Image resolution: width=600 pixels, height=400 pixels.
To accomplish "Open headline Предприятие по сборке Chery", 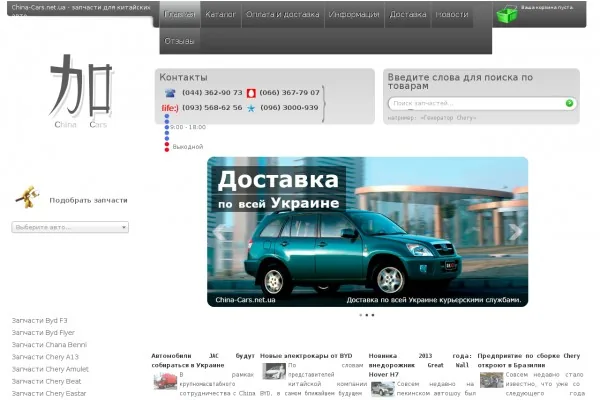I will pyautogui.click(x=529, y=360).
